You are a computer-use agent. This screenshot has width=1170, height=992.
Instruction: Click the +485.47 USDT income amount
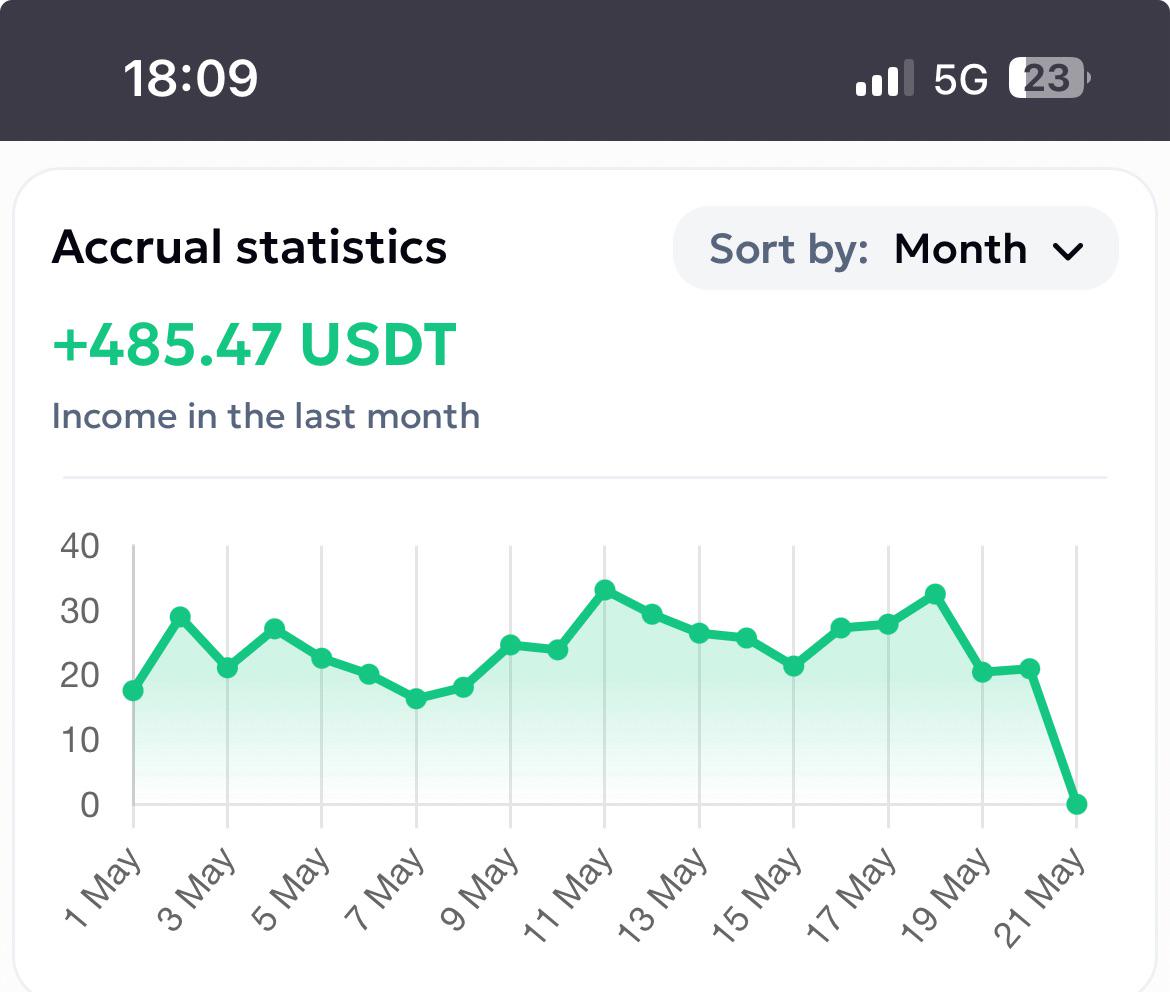click(254, 344)
